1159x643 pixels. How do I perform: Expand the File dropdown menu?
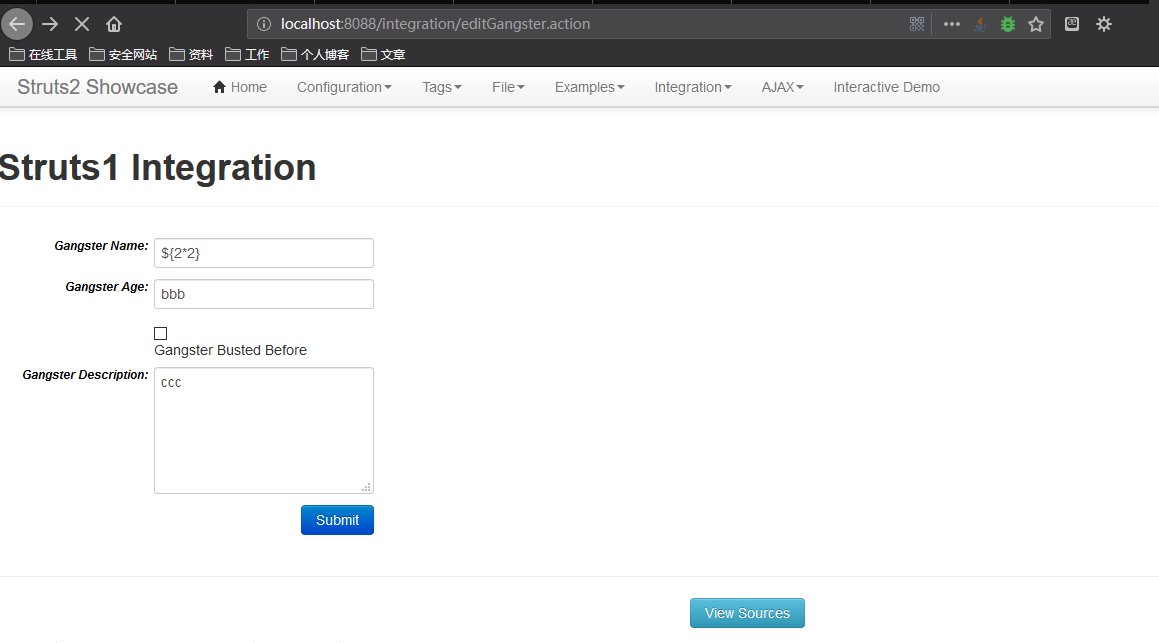509,87
